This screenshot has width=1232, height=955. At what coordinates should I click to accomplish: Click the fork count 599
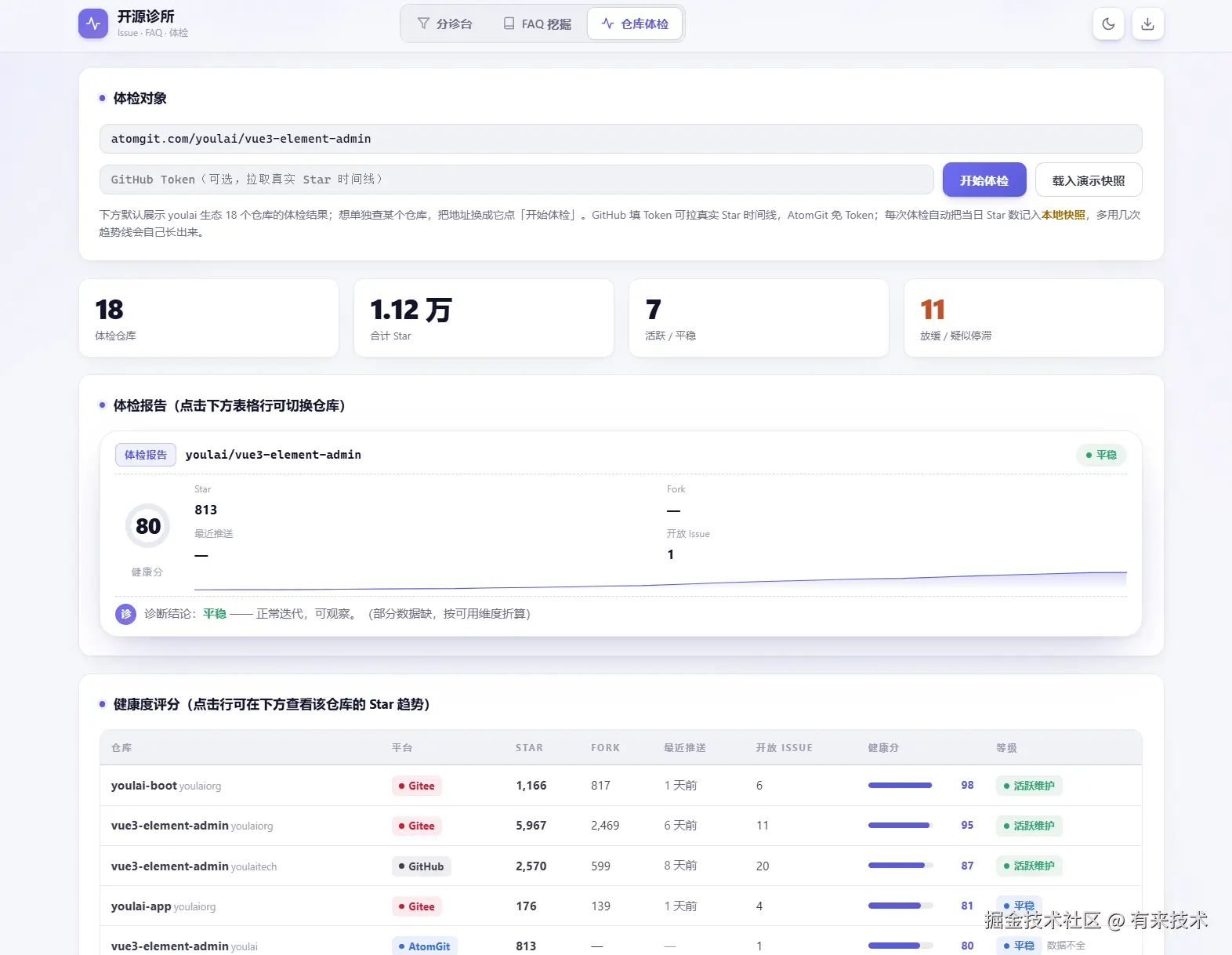[600, 866]
